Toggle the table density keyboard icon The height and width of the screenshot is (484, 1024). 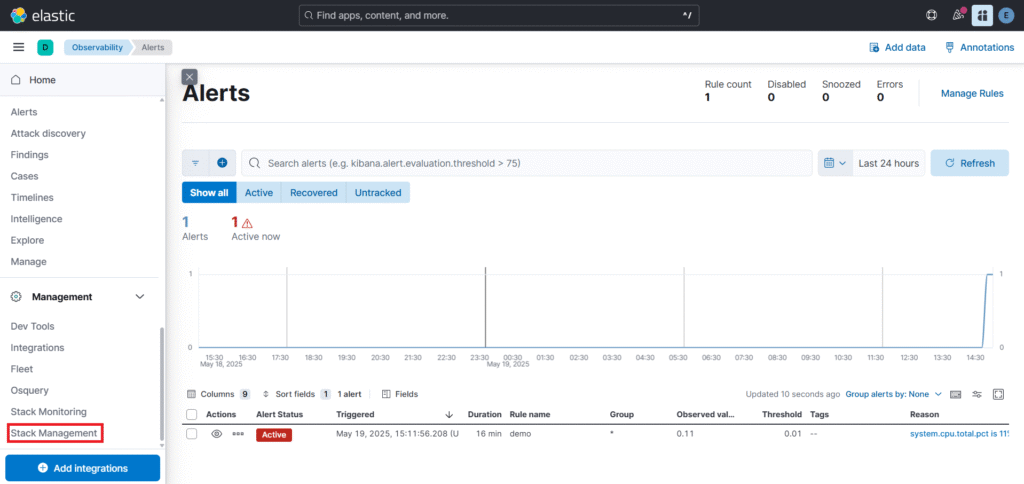tap(955, 394)
